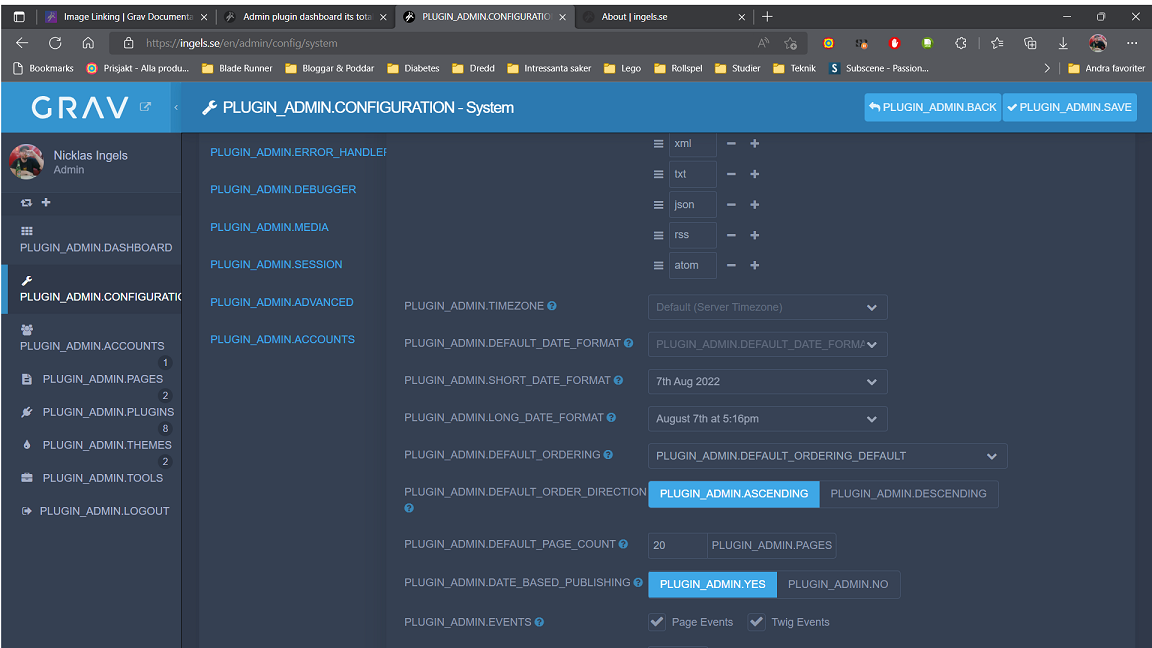Open browser extensions puzzle icon
The width and height of the screenshot is (1152, 648).
(961, 43)
